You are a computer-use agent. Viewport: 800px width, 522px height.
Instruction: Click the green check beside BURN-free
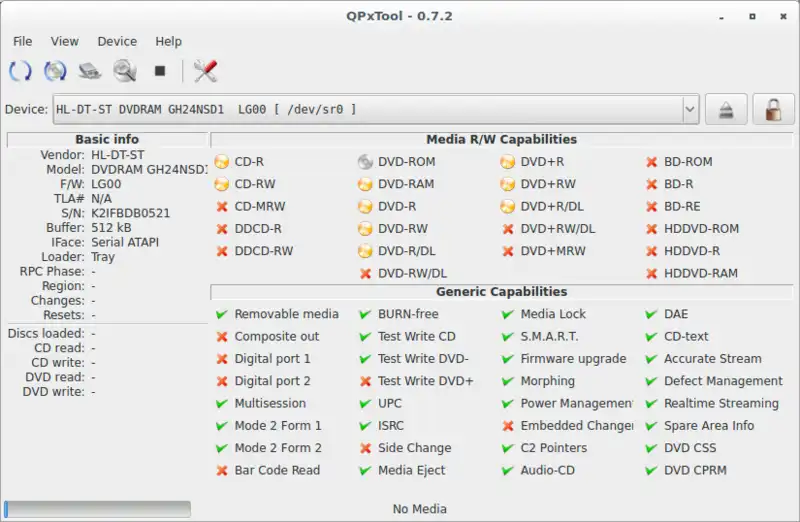click(x=365, y=314)
